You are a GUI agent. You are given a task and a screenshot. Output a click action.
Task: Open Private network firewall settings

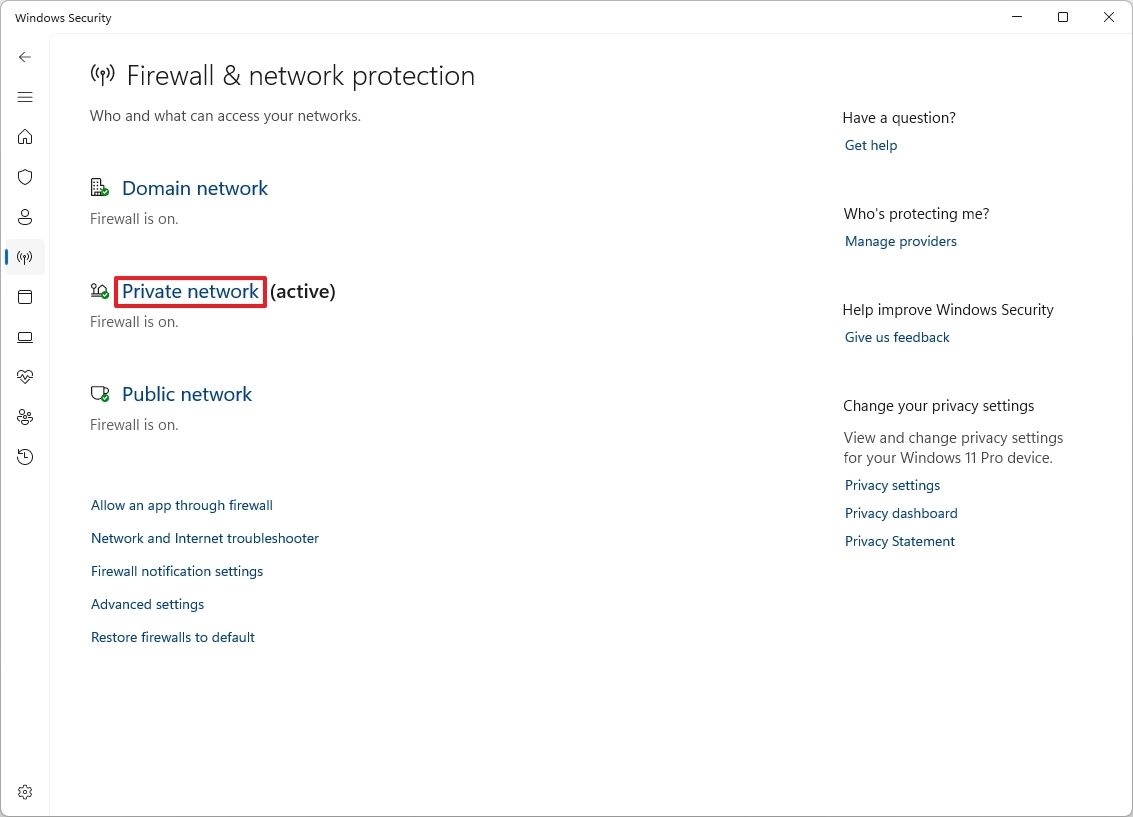coord(189,291)
